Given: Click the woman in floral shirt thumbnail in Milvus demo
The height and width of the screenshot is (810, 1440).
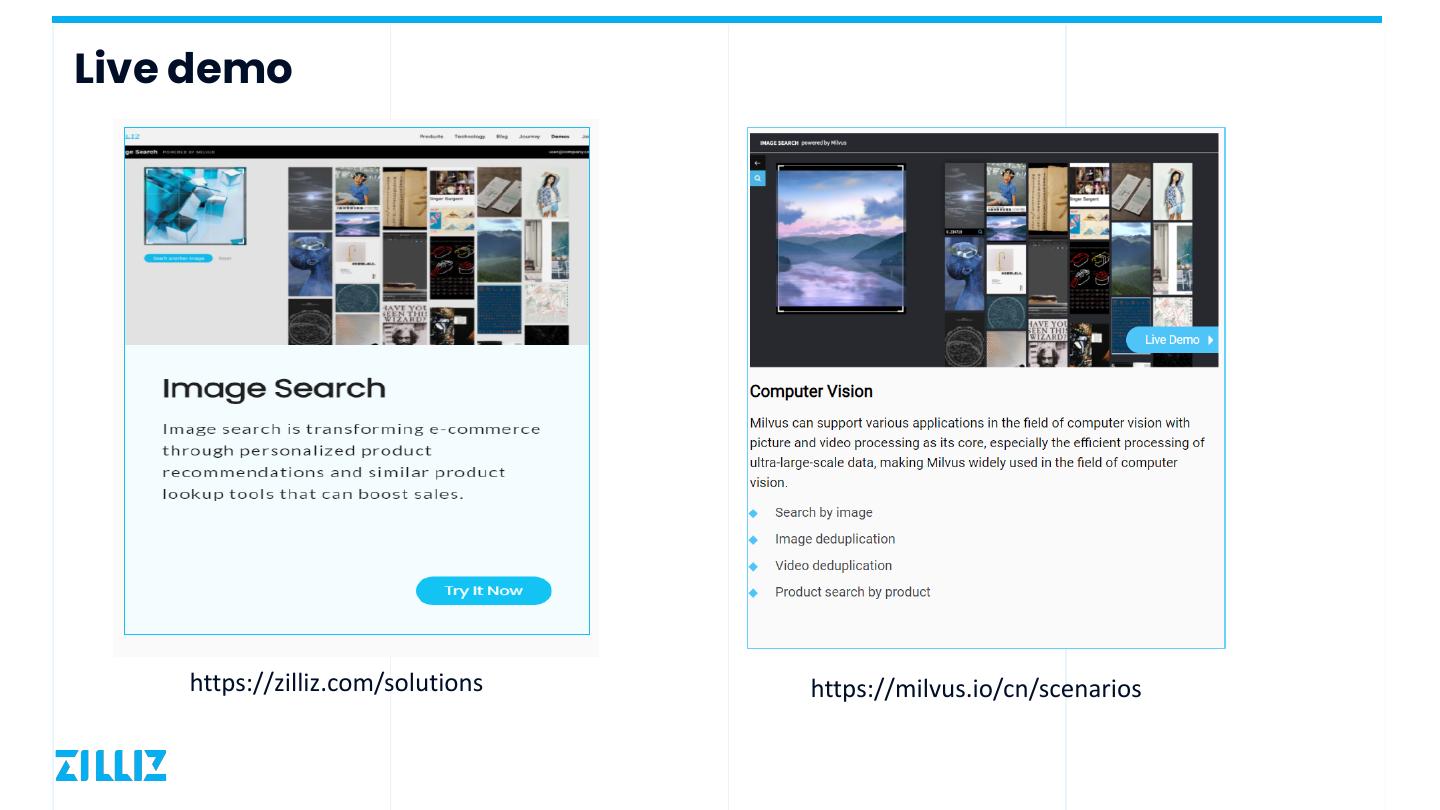Looking at the screenshot, I should point(1173,191).
